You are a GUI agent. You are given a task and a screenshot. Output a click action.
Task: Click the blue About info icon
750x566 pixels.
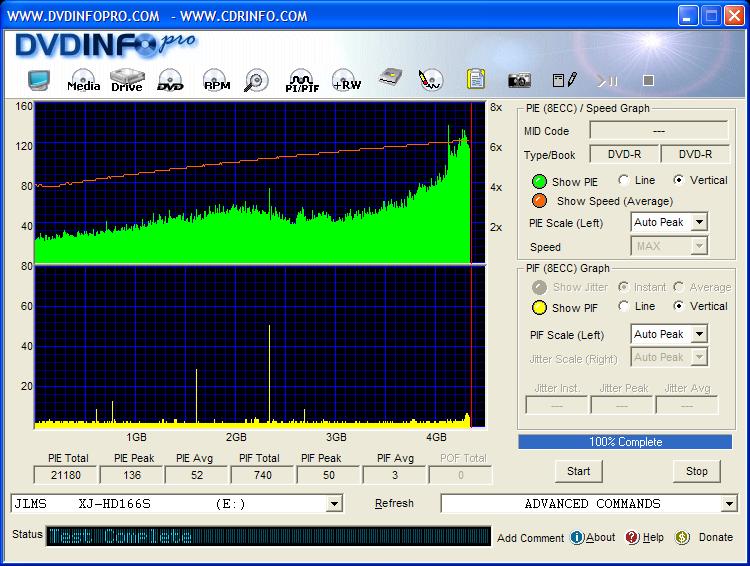577,537
